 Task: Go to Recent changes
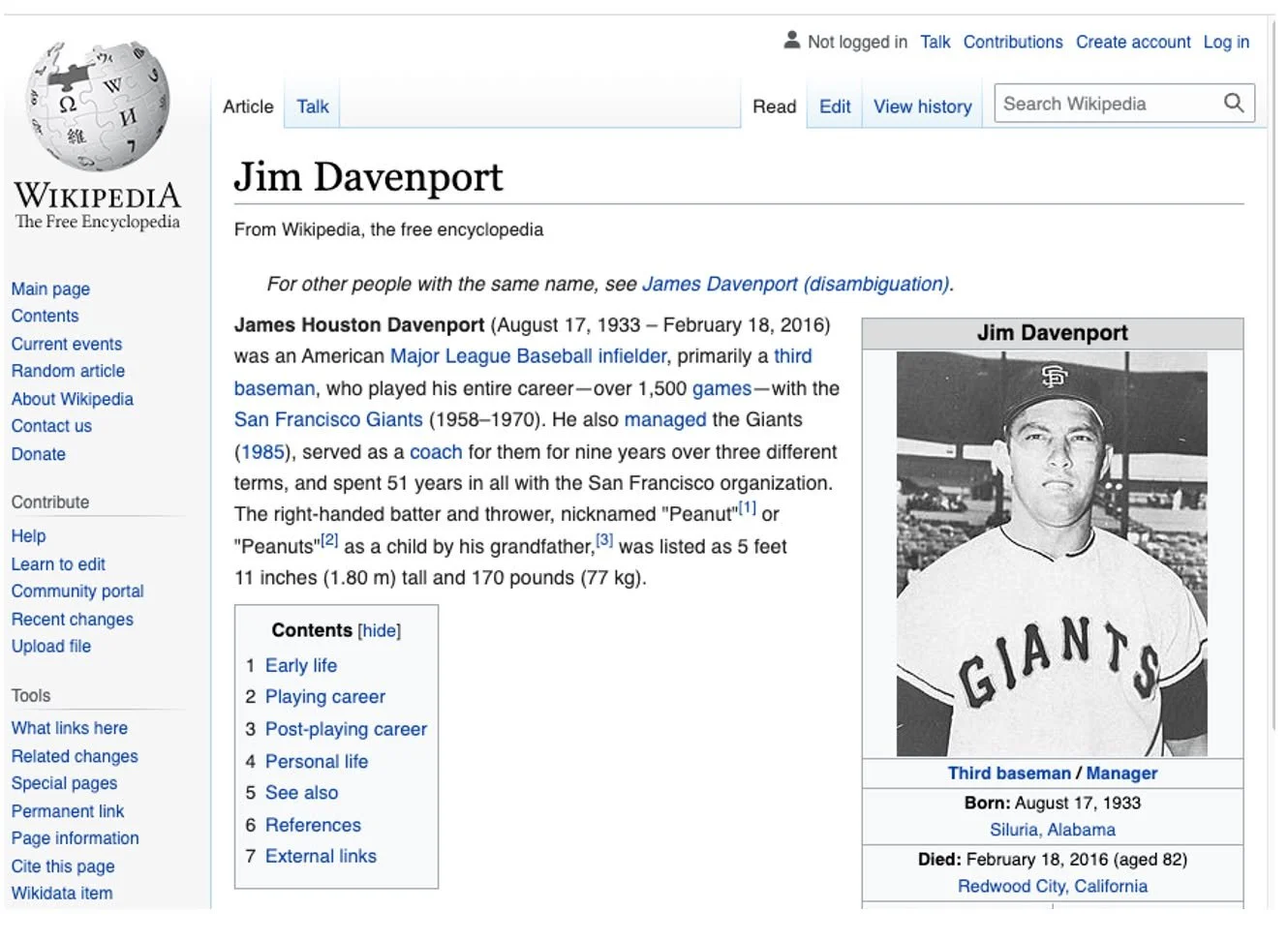72,619
